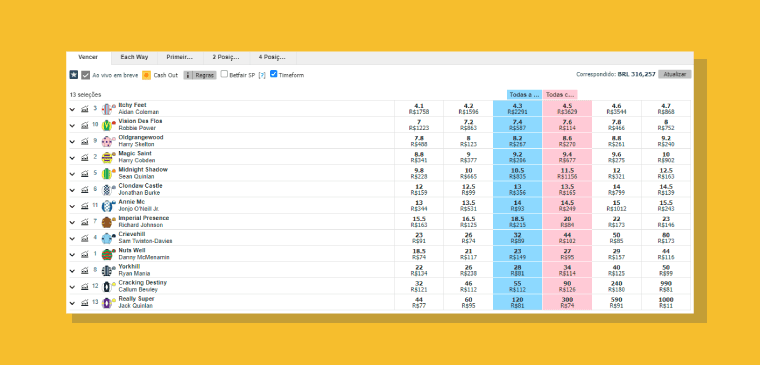The width and height of the screenshot is (760, 365).
Task: Open graph icon for Oldgrangewood
Action: [84, 141]
